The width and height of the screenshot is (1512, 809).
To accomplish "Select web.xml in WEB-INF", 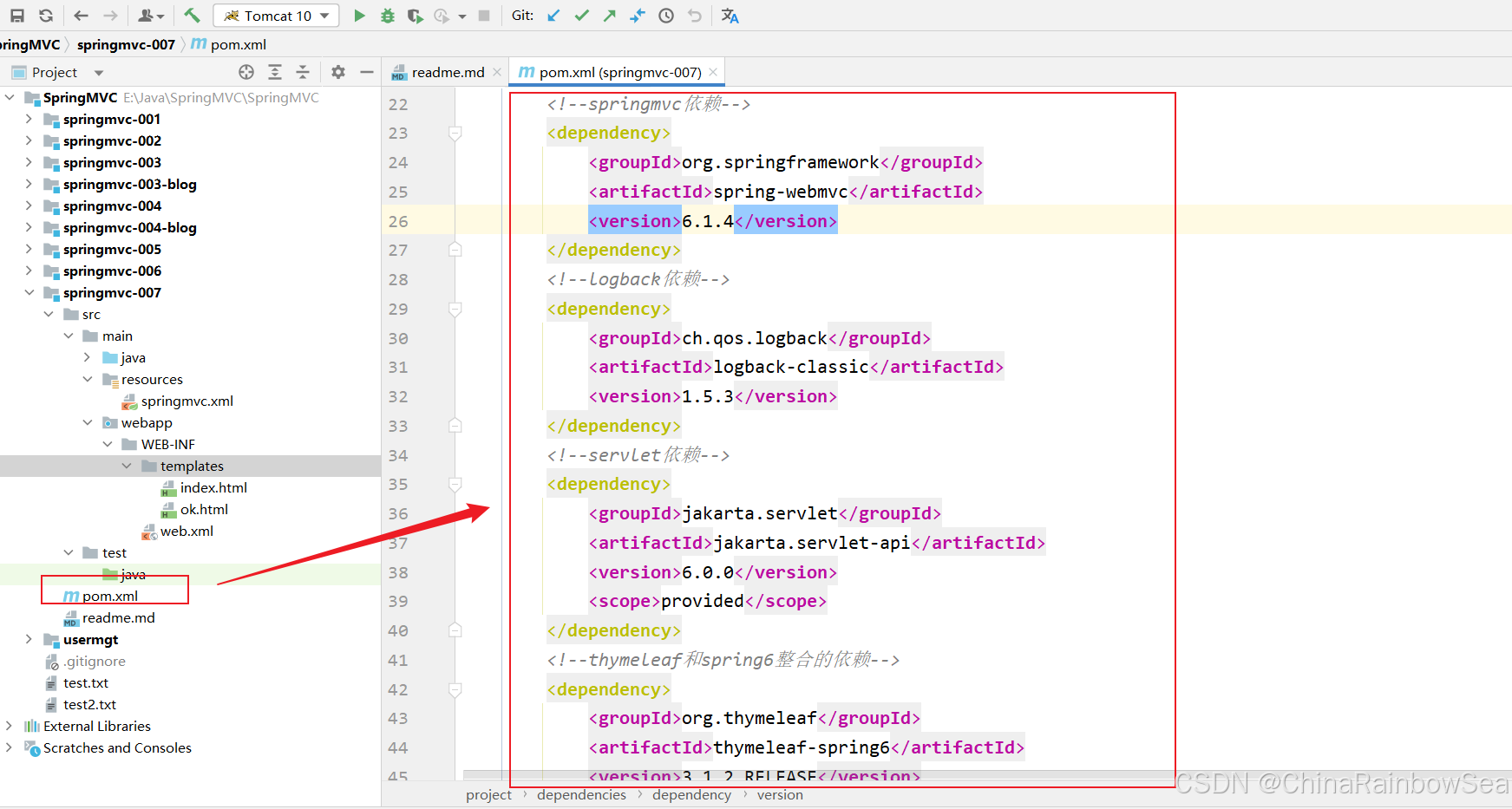I will click(x=178, y=531).
